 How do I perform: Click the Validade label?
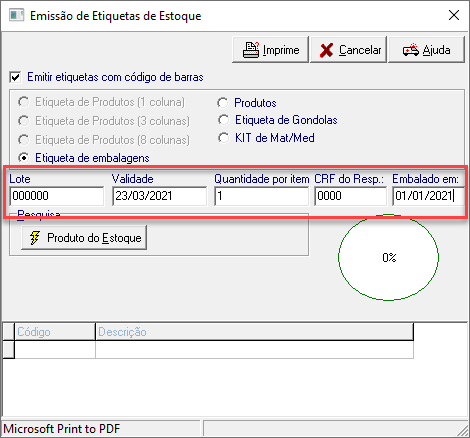(x=133, y=179)
